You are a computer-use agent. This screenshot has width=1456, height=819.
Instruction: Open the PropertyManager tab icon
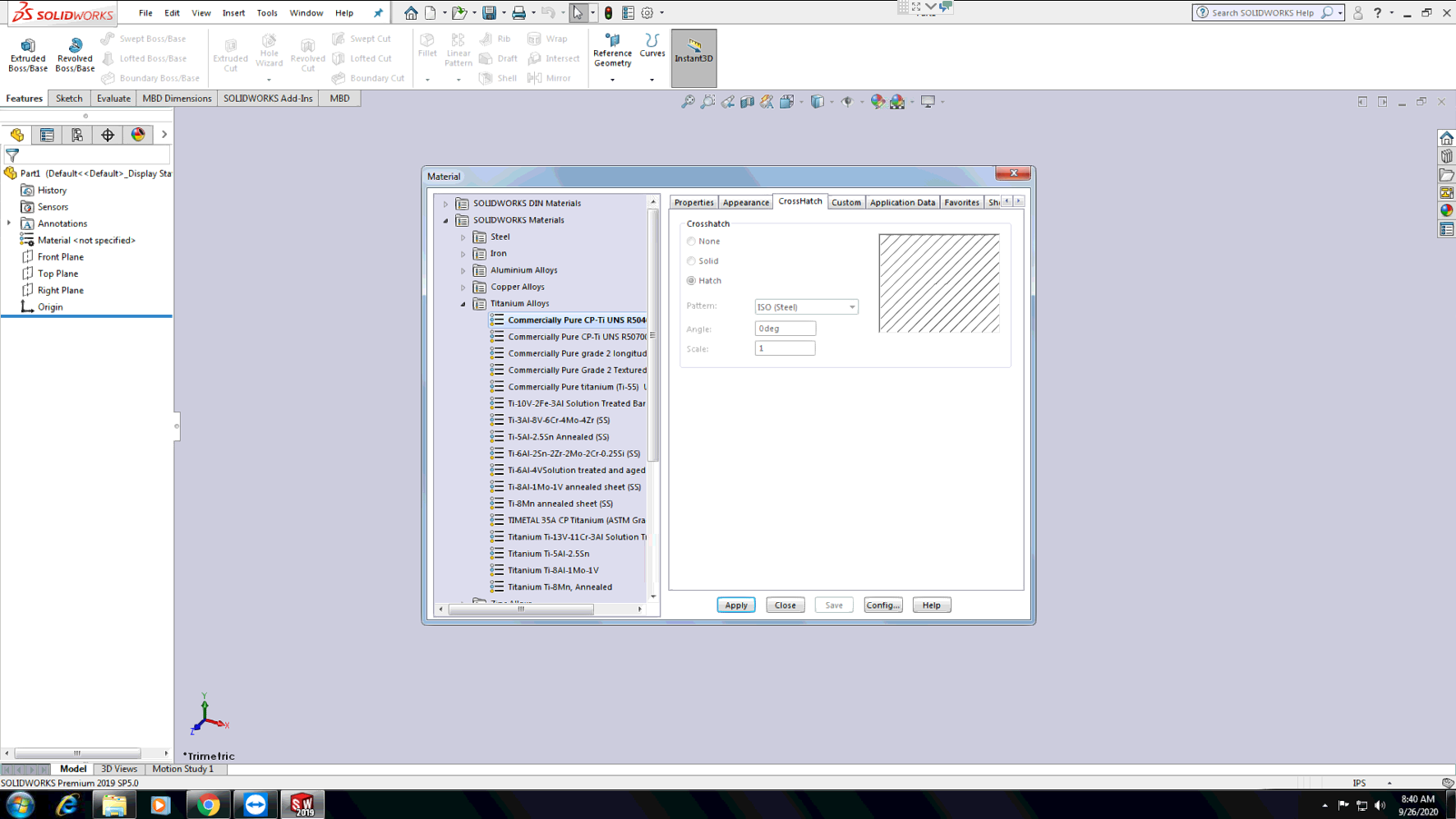(x=47, y=135)
